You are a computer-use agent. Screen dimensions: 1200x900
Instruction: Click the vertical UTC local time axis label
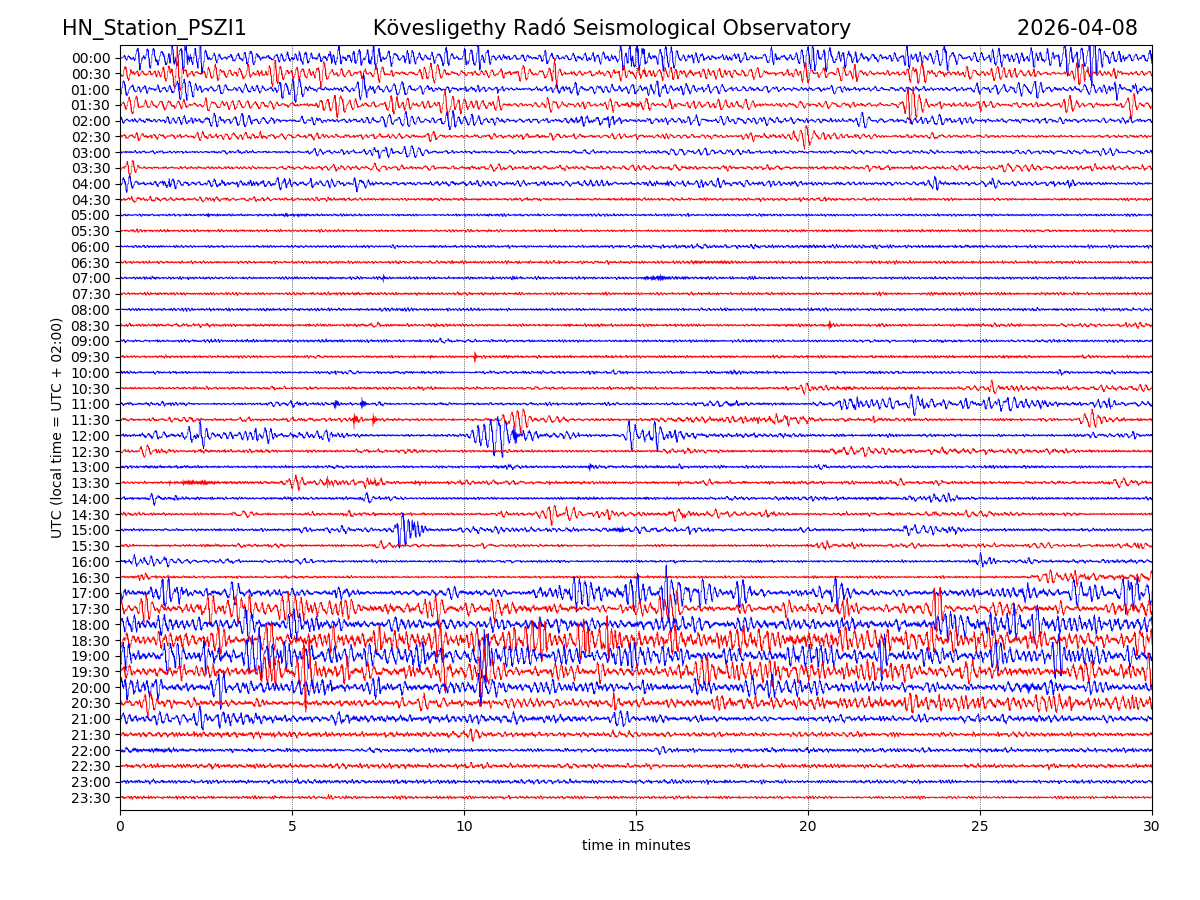[57, 428]
